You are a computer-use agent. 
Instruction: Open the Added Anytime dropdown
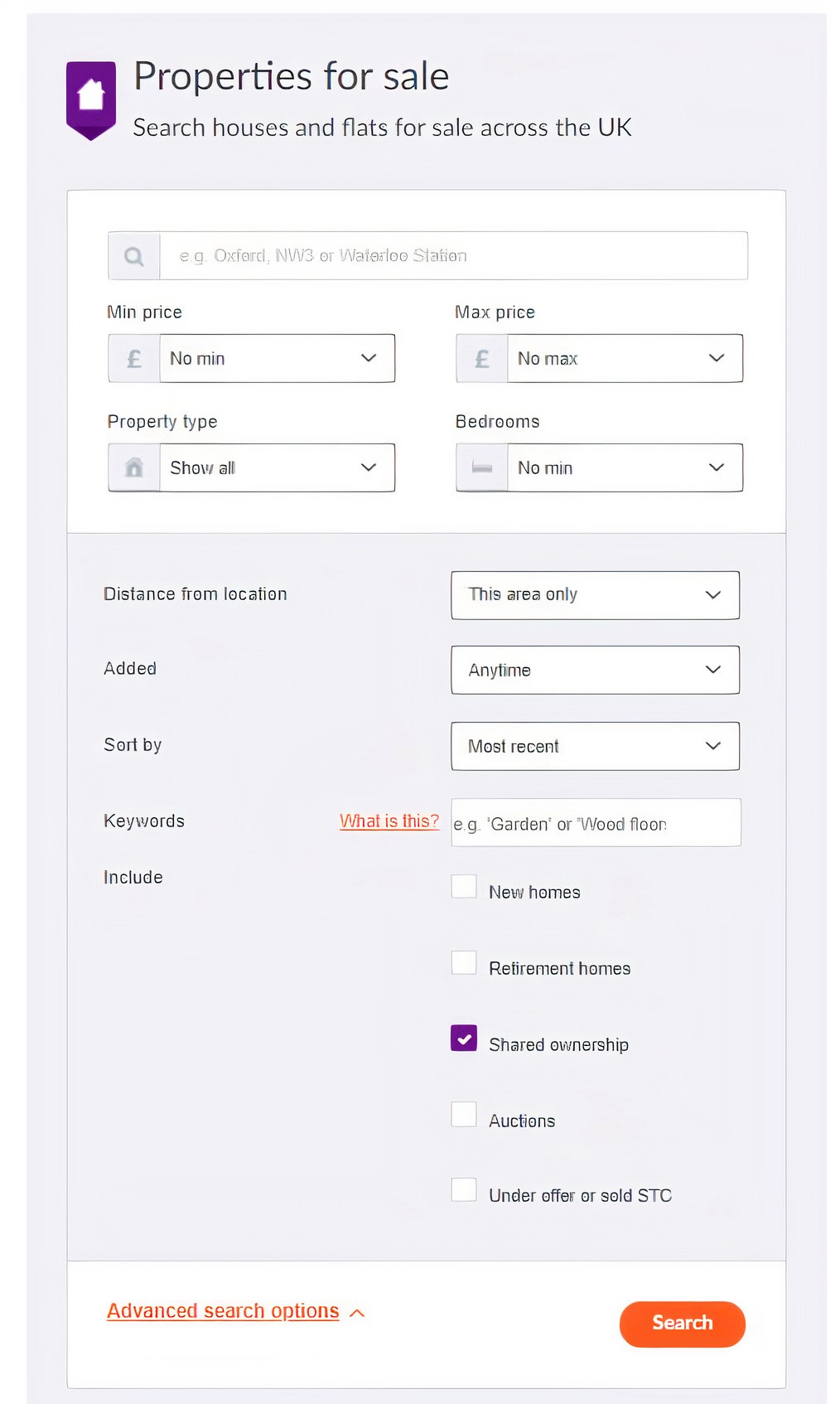(x=595, y=671)
